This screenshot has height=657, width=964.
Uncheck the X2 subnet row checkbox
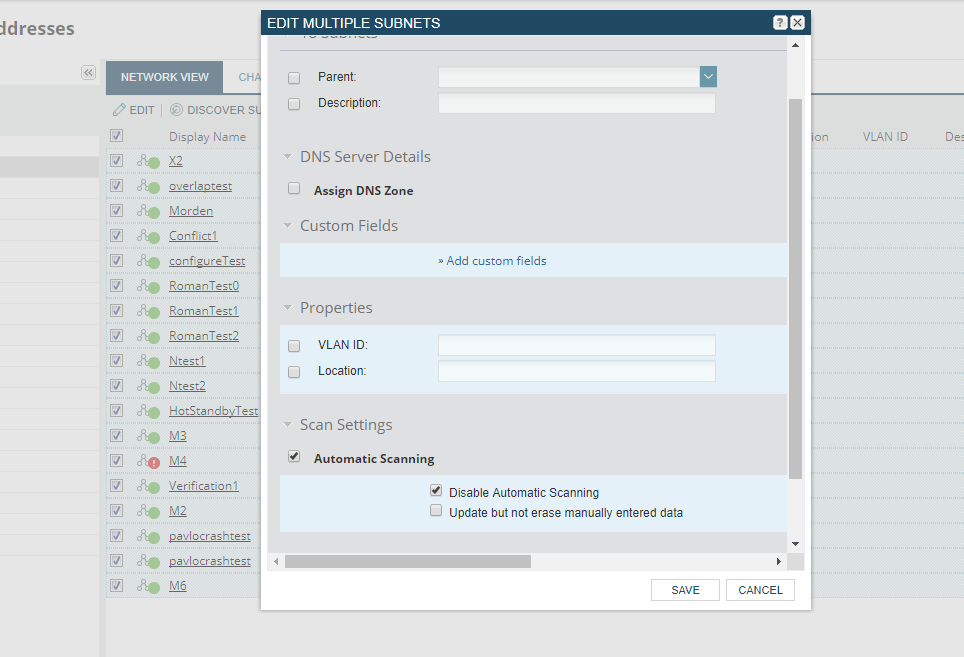coord(116,160)
